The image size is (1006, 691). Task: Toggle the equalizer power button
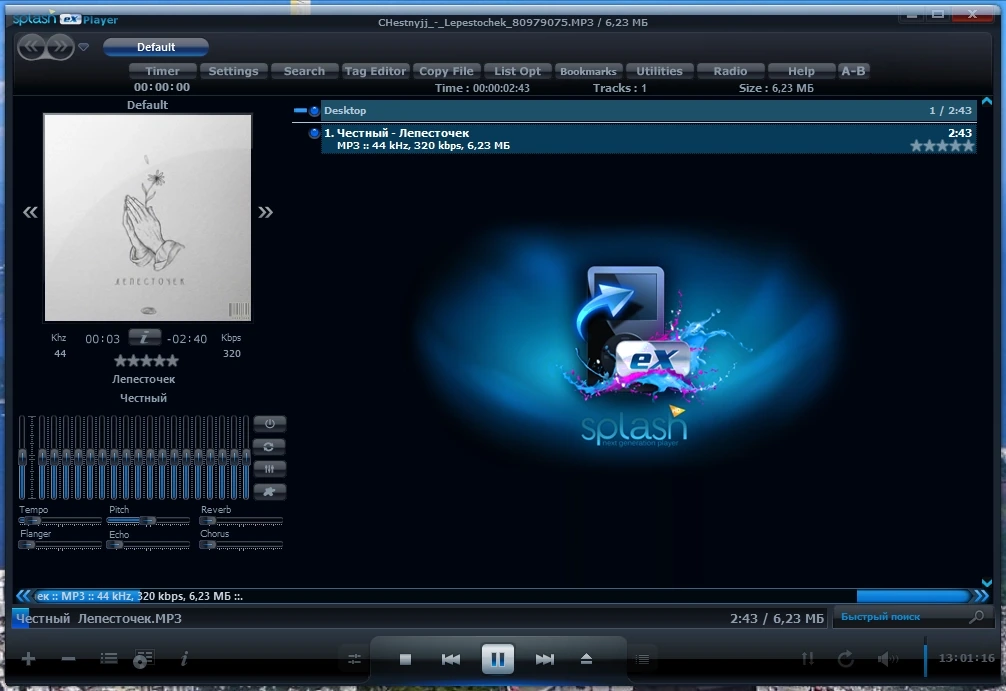(269, 423)
